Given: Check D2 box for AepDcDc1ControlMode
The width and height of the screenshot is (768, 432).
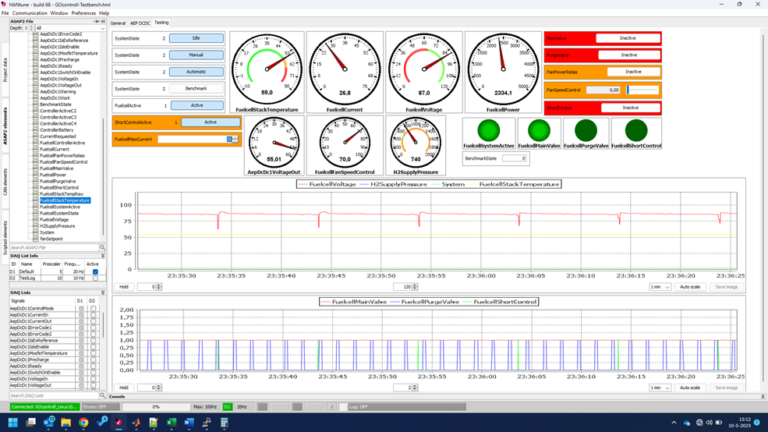Looking at the screenshot, I should point(93,309).
